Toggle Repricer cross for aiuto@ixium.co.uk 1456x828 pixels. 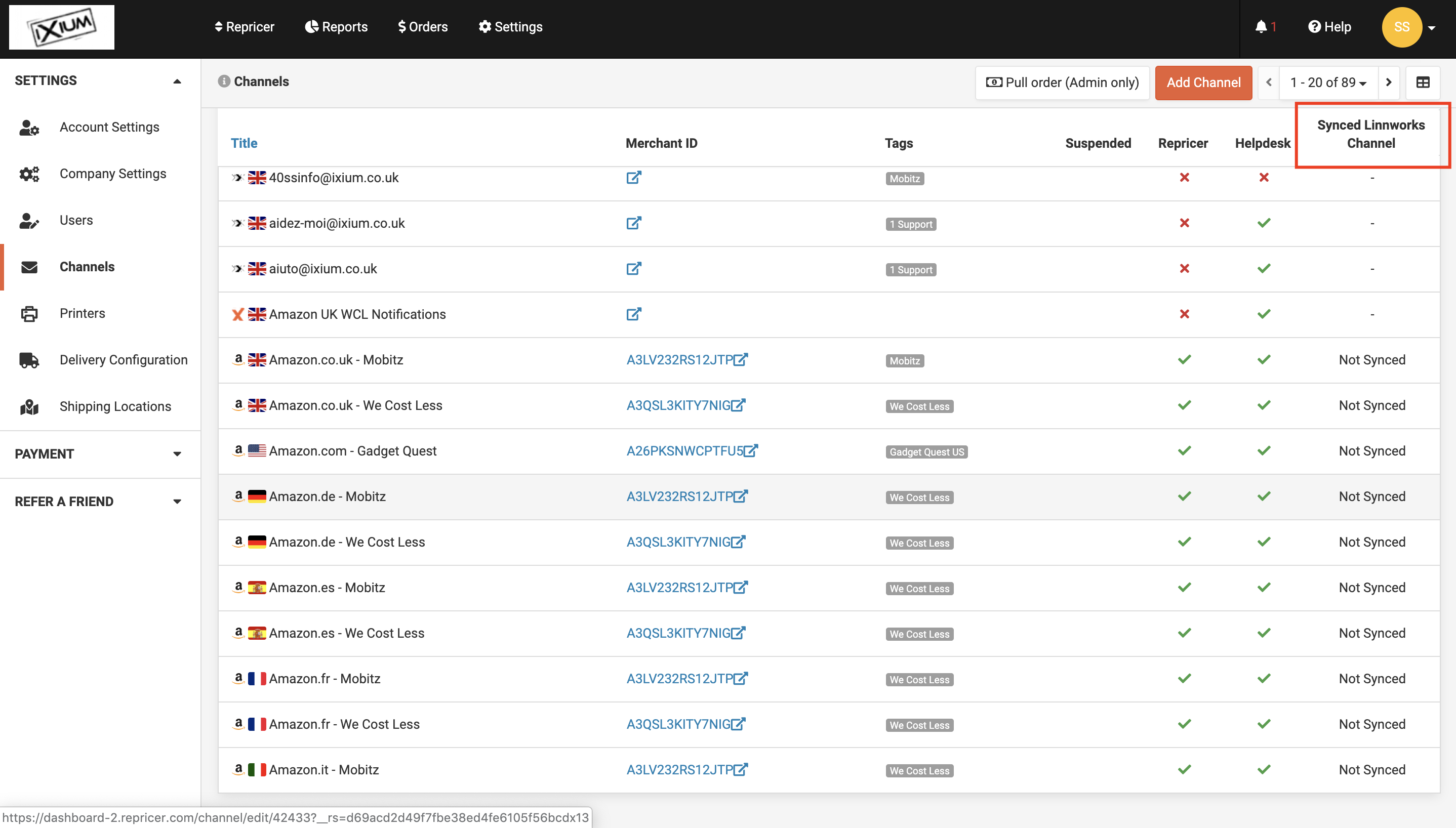coord(1184,268)
